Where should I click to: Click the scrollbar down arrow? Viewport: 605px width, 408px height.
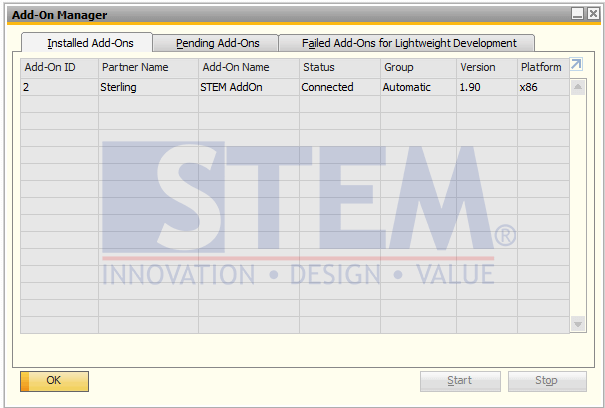click(x=578, y=323)
